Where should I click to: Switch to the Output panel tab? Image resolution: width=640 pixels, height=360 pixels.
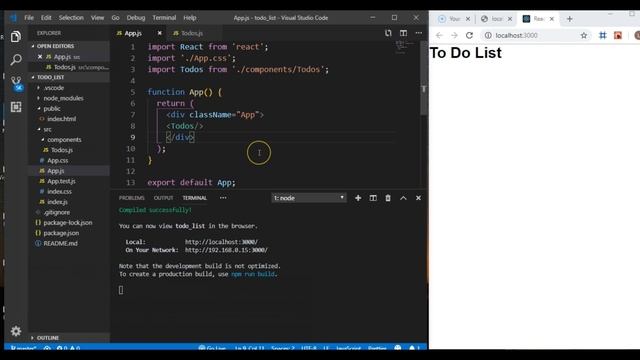[x=163, y=198]
